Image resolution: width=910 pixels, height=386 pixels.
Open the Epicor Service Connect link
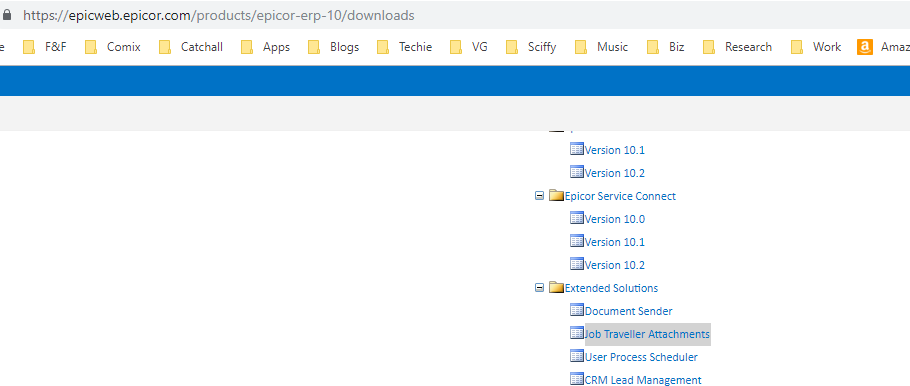620,196
